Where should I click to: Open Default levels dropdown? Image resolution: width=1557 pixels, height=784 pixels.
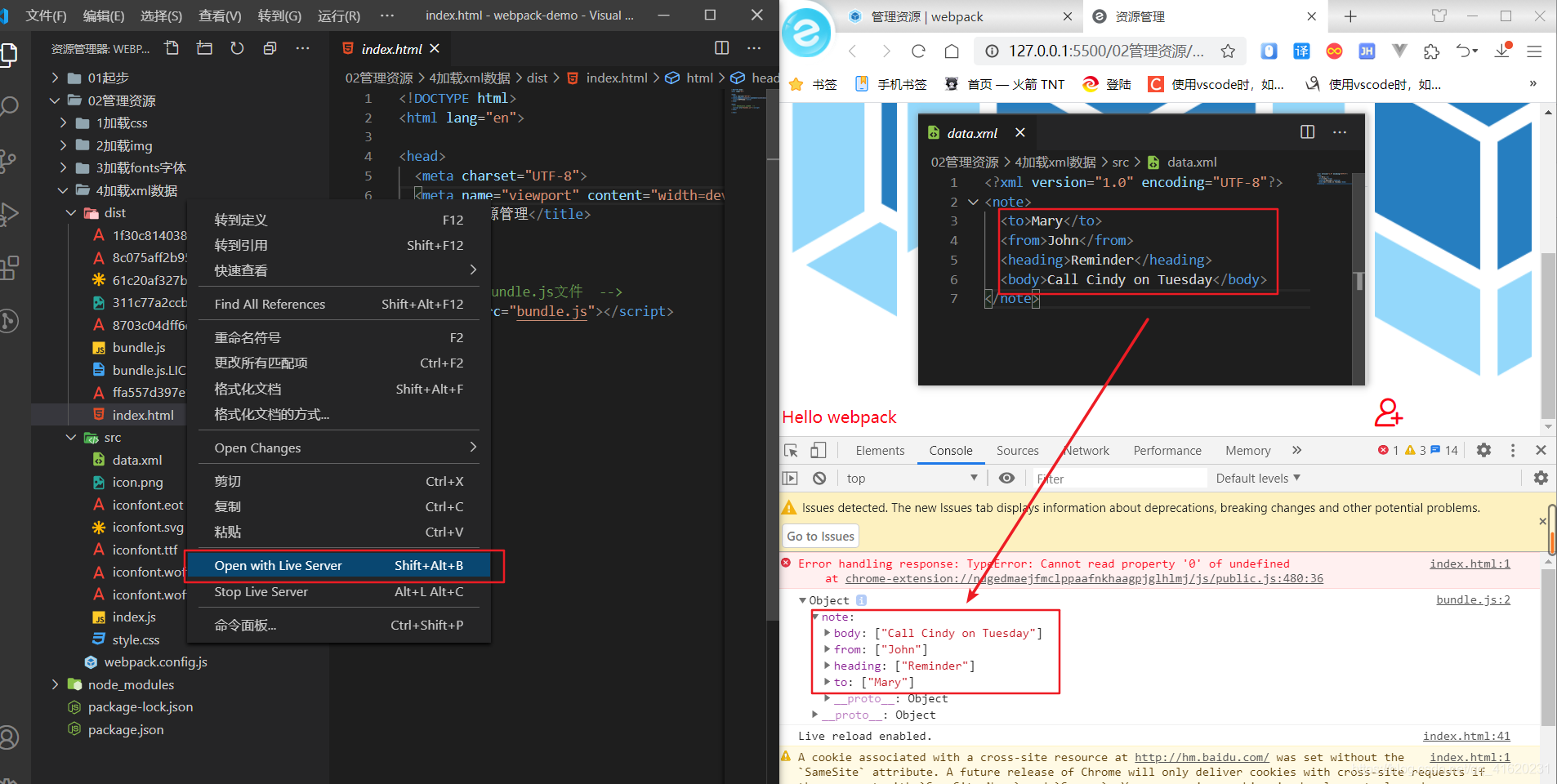pyautogui.click(x=1258, y=478)
